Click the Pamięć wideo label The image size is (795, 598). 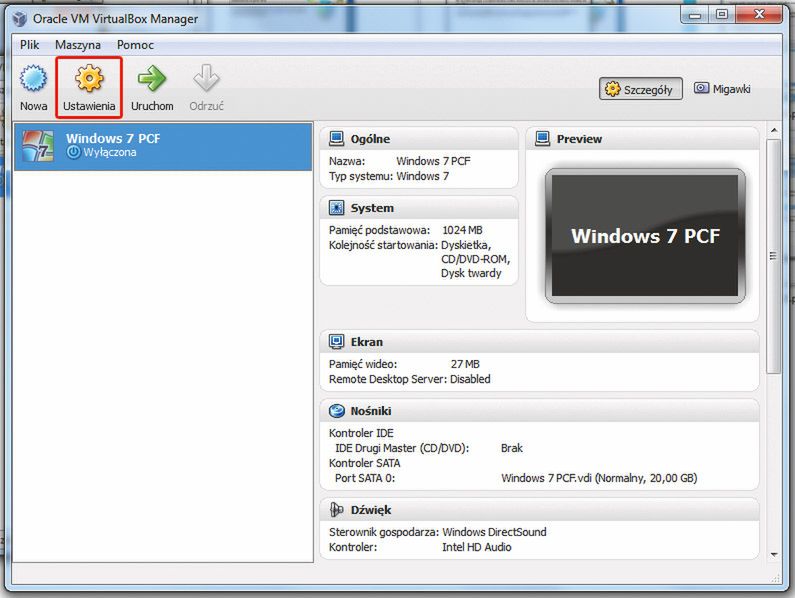363,364
